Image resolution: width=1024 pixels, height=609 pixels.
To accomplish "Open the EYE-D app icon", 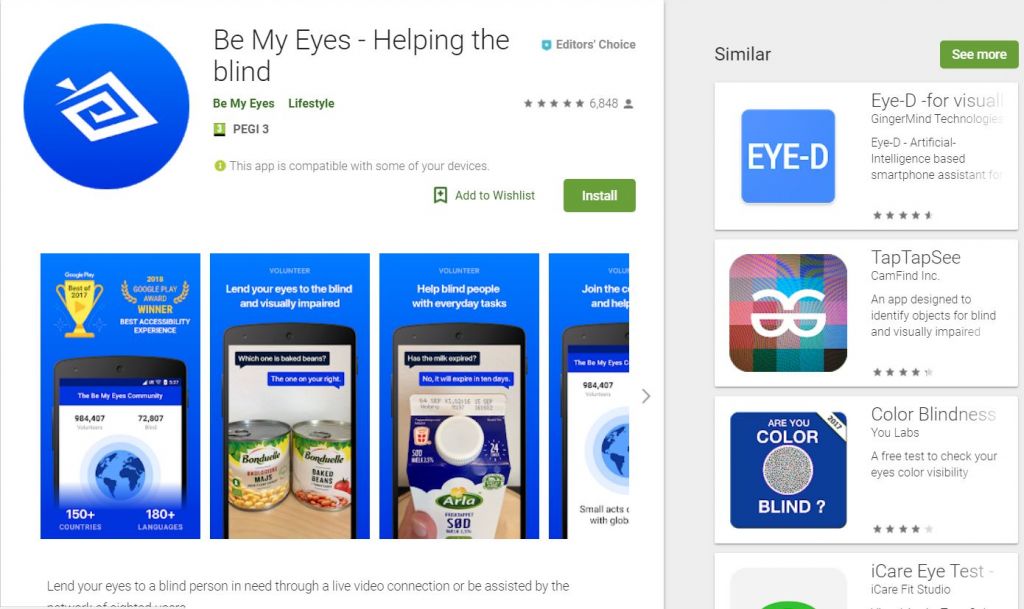I will click(788, 156).
